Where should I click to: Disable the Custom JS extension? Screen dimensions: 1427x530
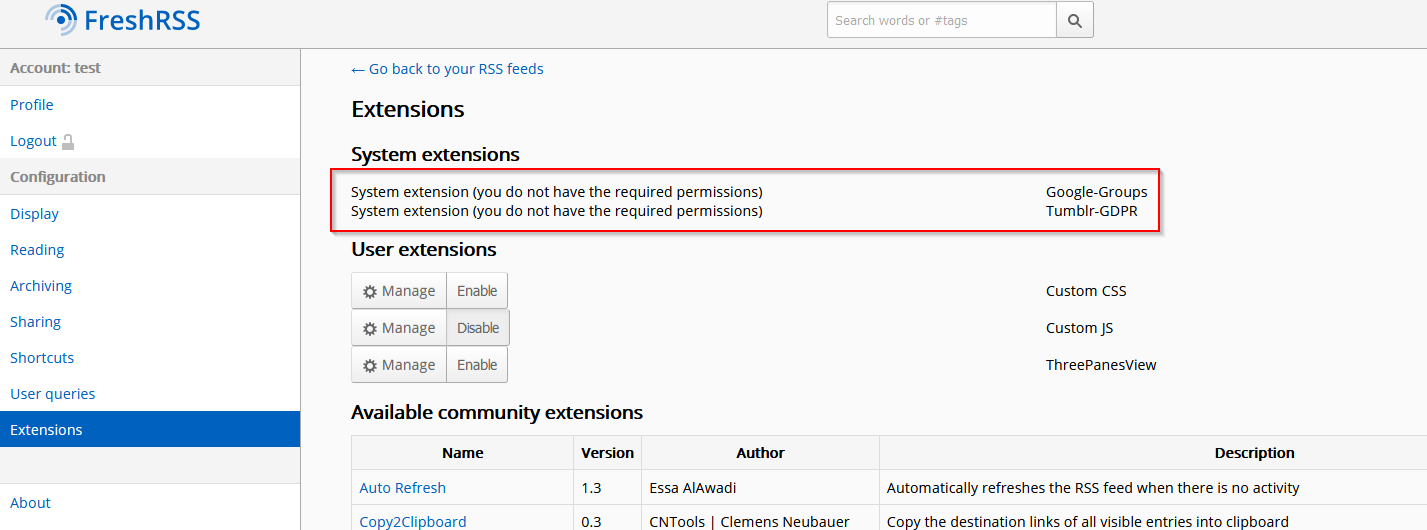478,328
